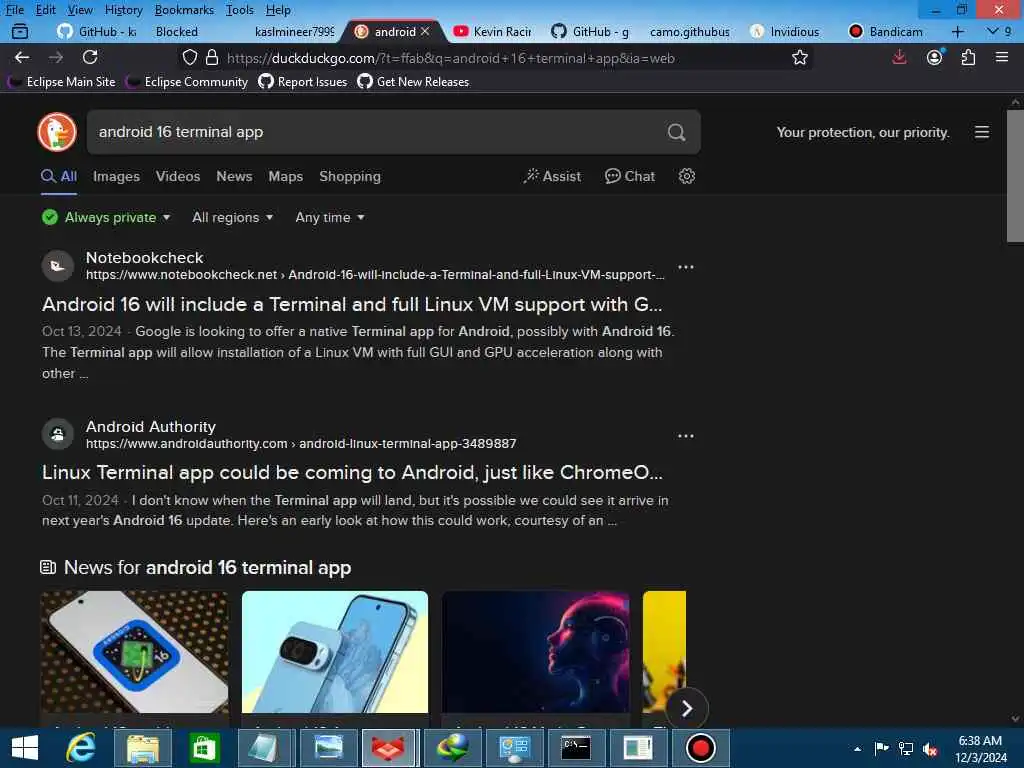
Task: Open the Get New Releases bookmark
Action: coord(413,82)
